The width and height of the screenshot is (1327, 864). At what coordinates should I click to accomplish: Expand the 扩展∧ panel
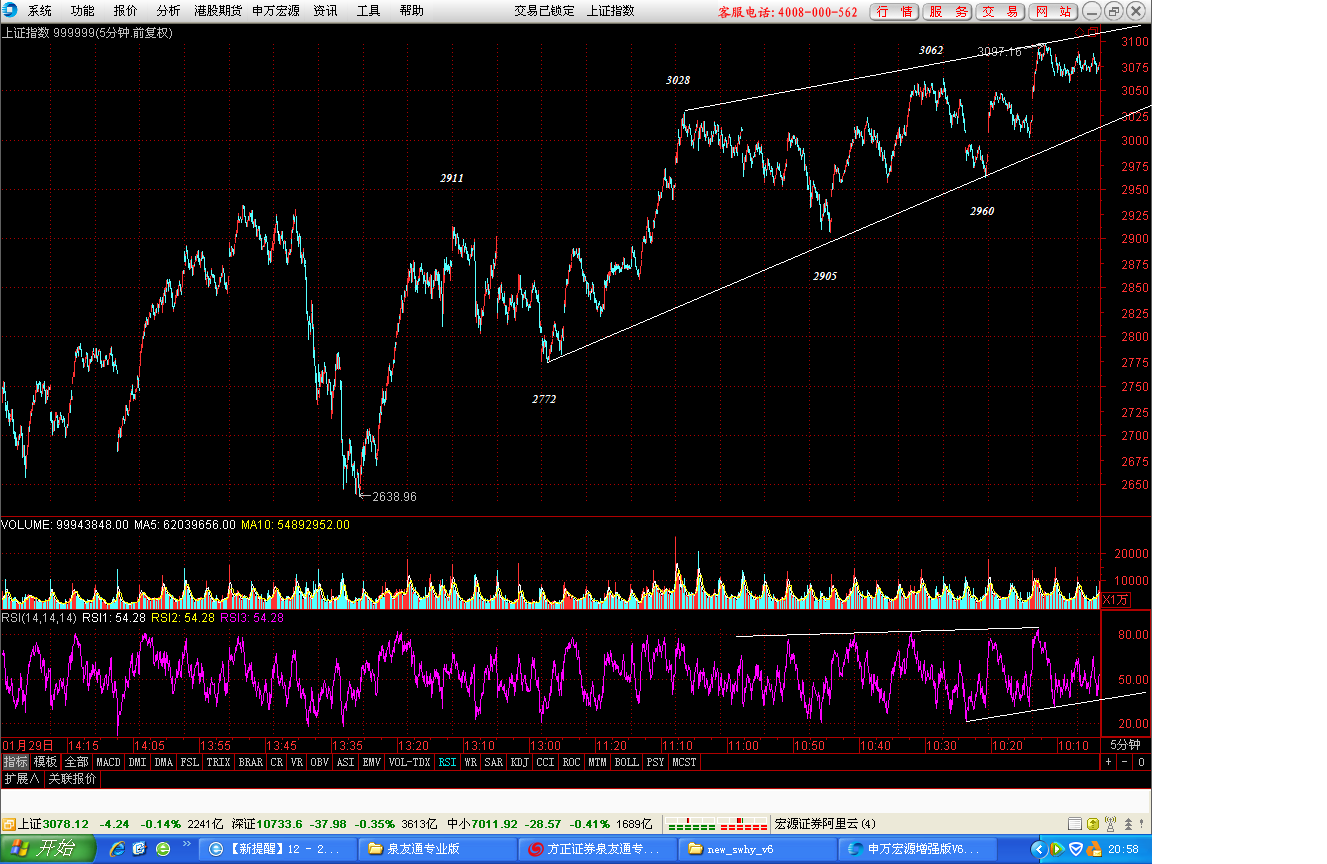pos(22,779)
